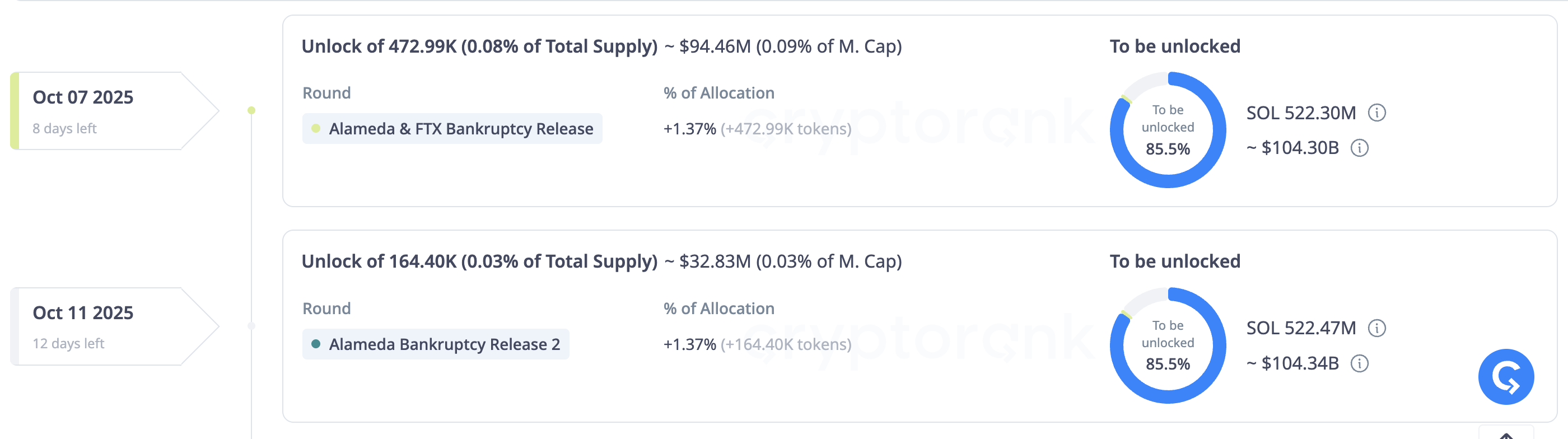
Task: Click info icon beside ~ $104.34B
Action: [1360, 363]
